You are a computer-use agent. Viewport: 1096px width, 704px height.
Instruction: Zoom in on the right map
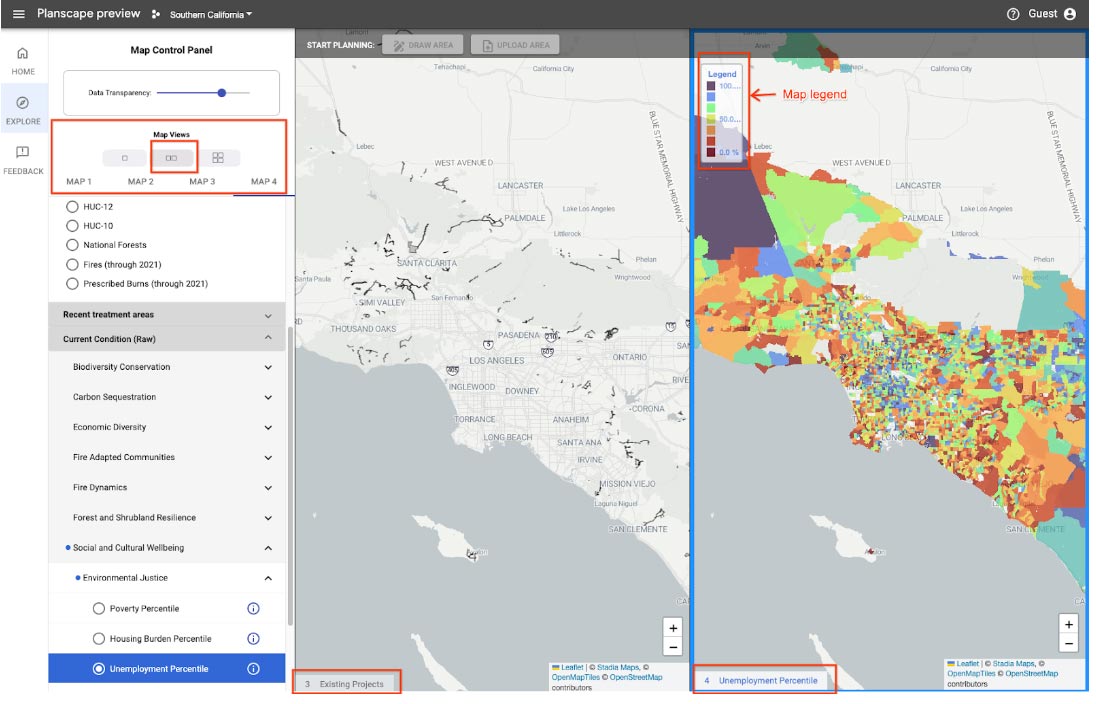point(1069,624)
